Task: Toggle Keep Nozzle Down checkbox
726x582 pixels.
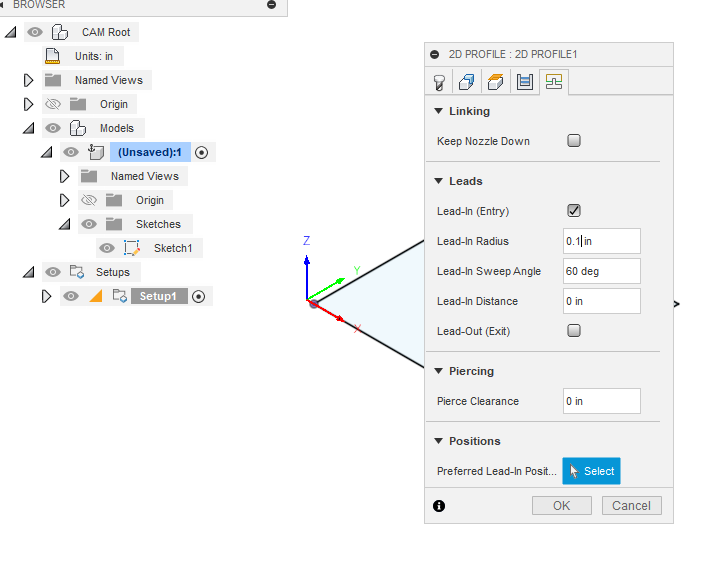Action: pos(574,141)
